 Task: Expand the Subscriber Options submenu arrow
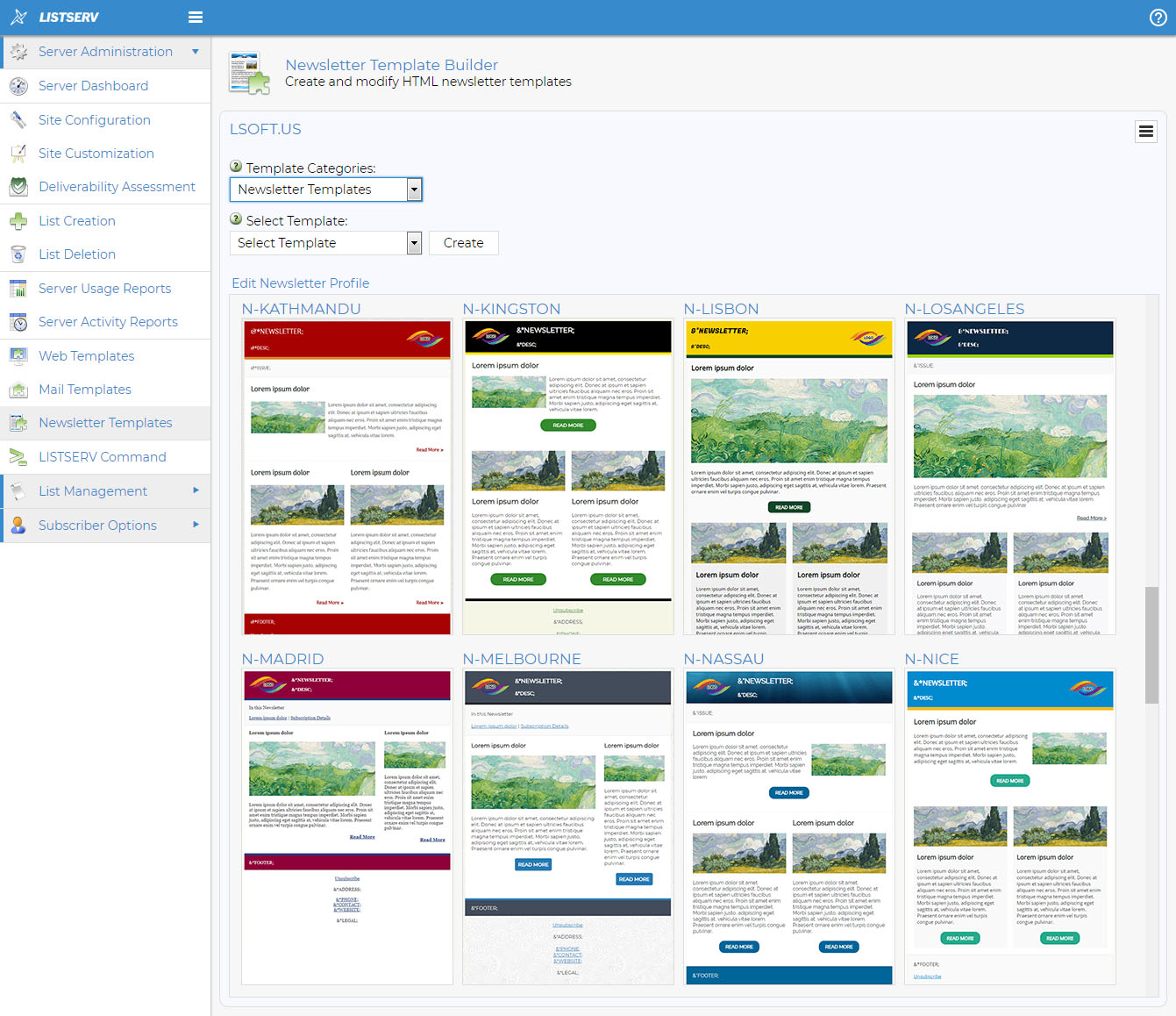tap(196, 525)
